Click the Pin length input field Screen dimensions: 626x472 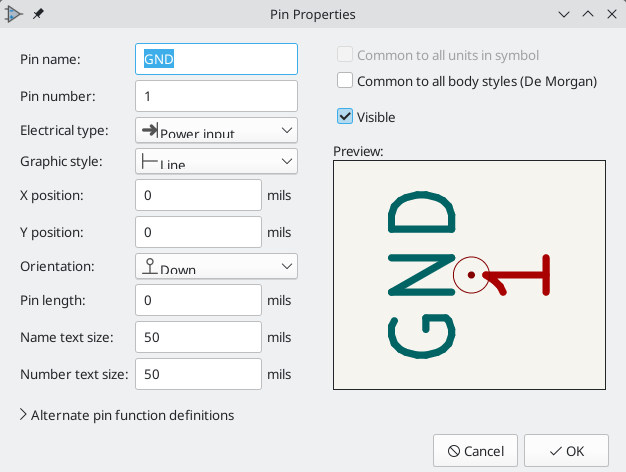click(198, 300)
